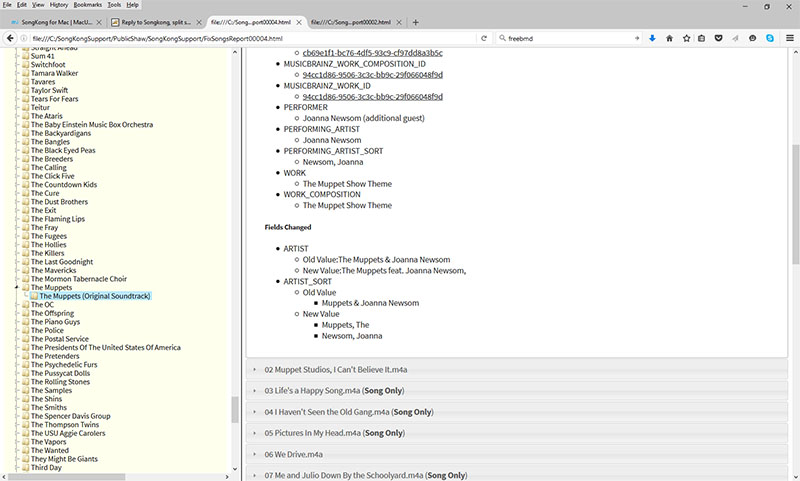
Task: Click The Muppets (Original Soundtrack) folder icon
Action: [x=34, y=296]
